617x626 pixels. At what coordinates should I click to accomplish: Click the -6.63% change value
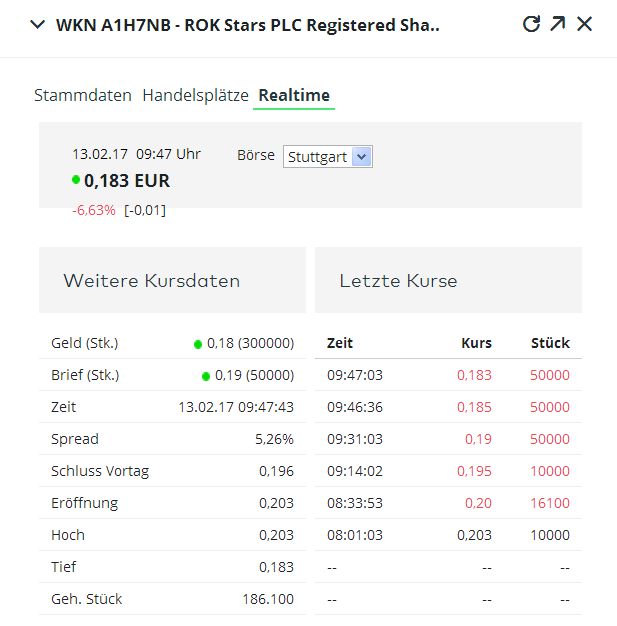tap(94, 210)
